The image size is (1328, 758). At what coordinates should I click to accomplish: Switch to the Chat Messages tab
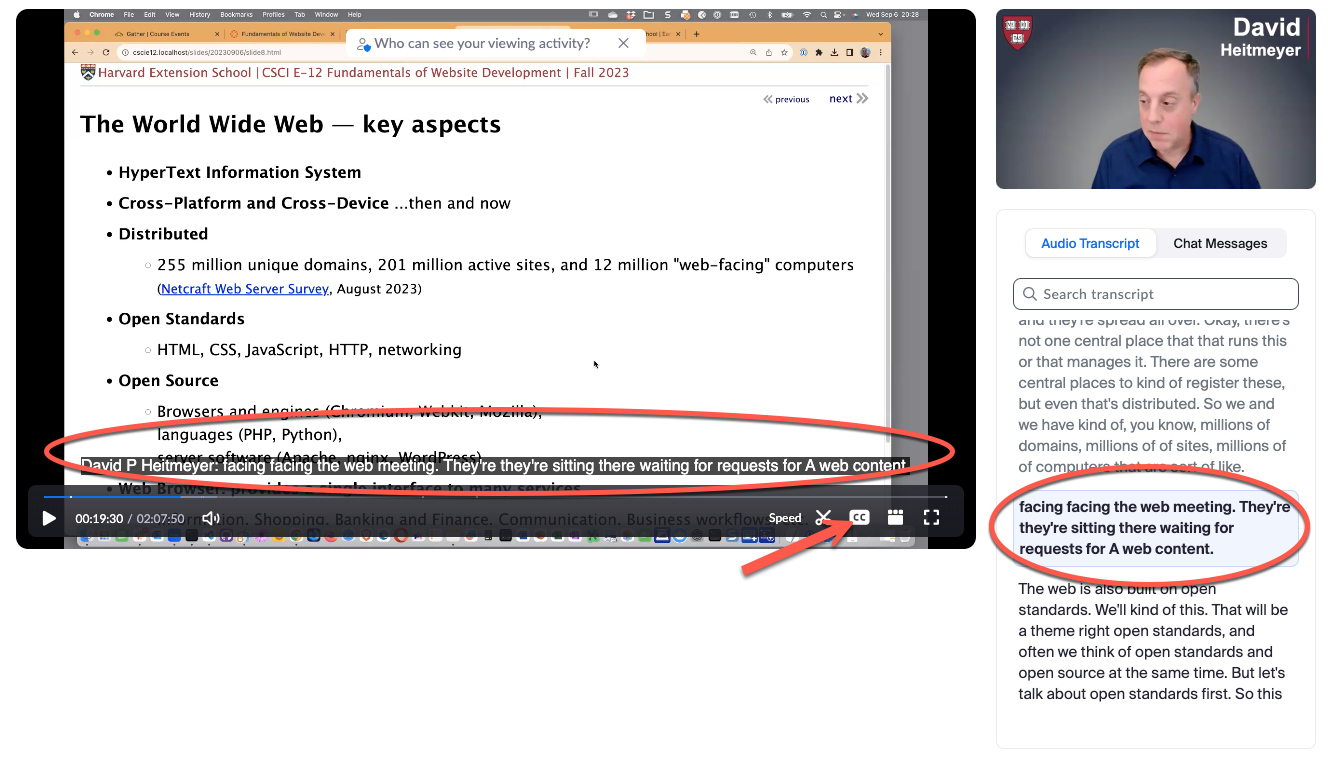1220,242
